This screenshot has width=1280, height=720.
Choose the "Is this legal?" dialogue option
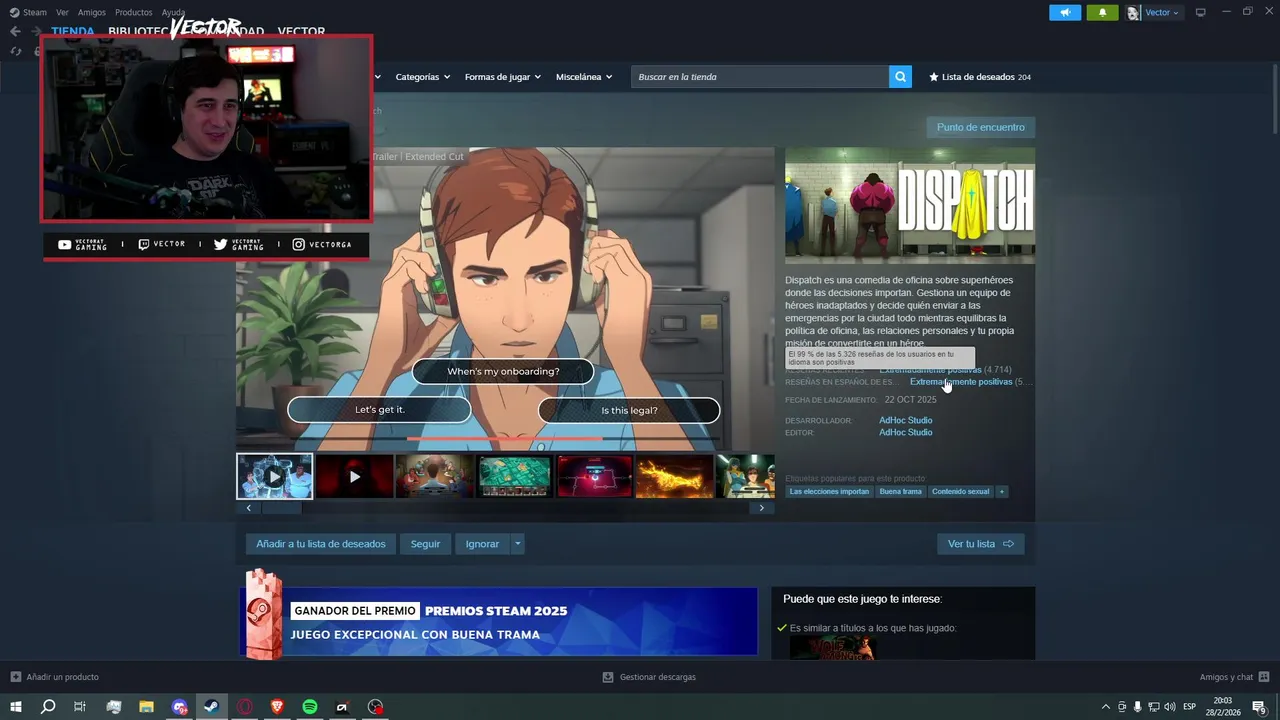[629, 410]
